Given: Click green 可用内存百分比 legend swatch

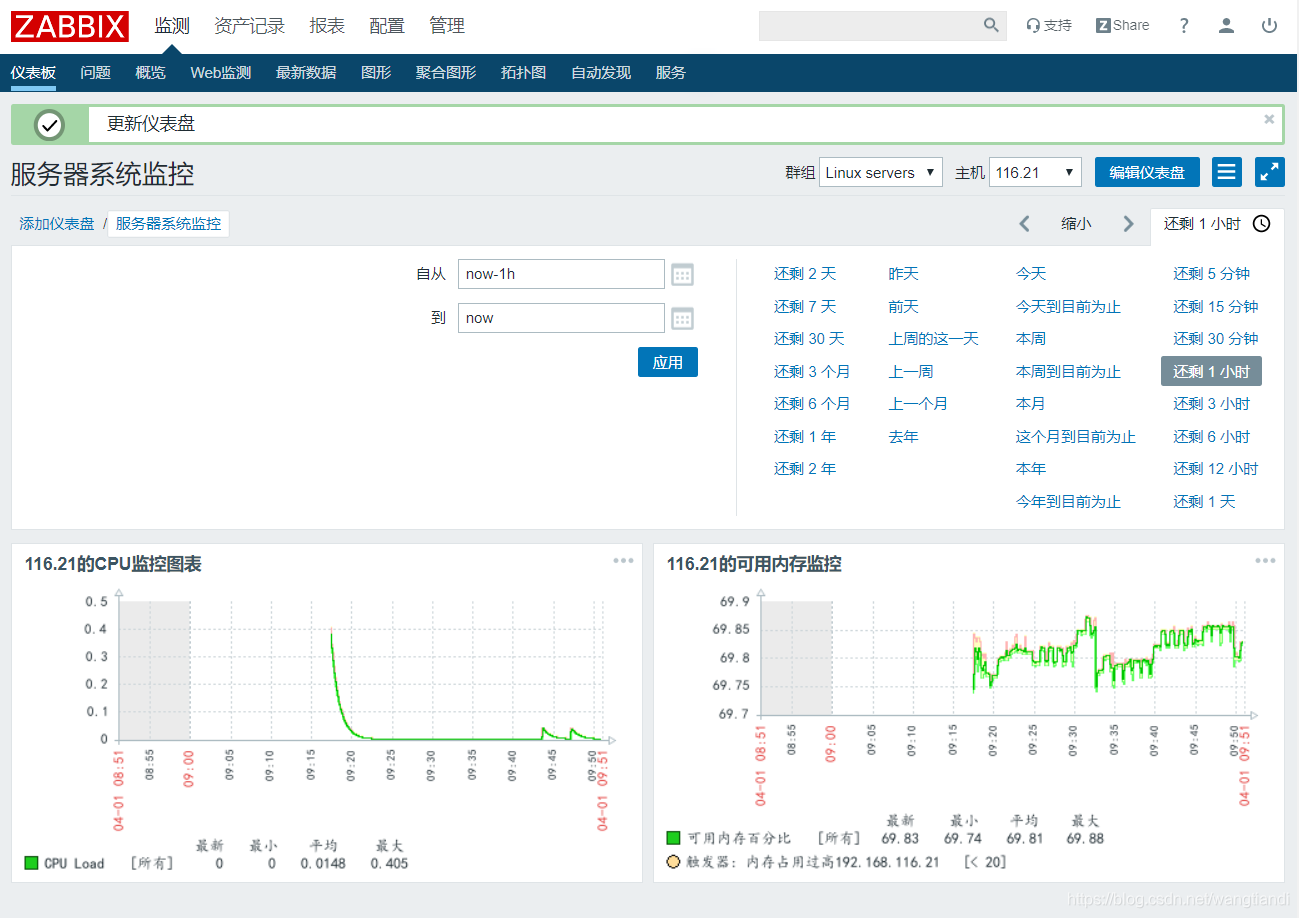Looking at the screenshot, I should (x=673, y=838).
